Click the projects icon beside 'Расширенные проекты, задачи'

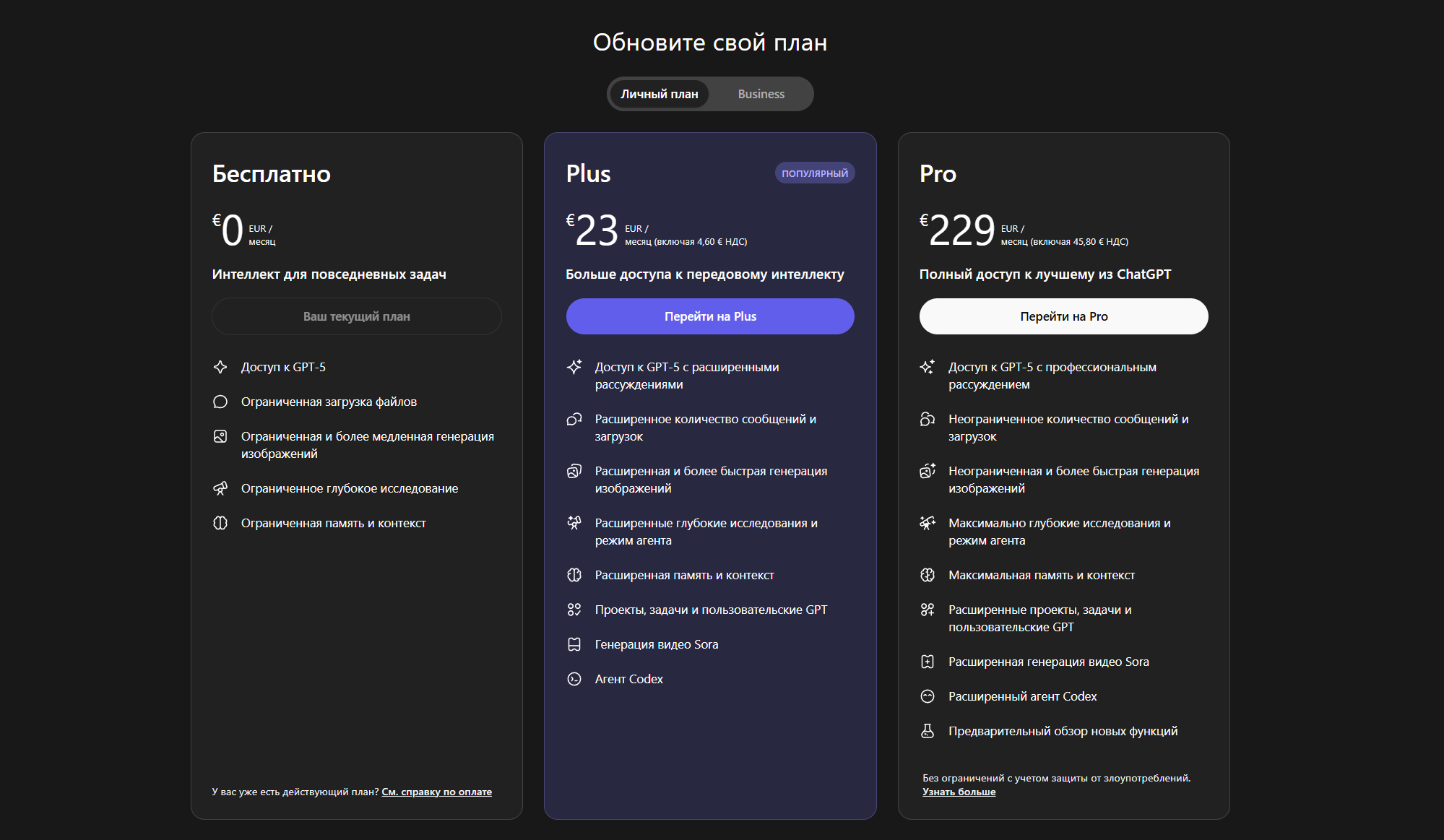[x=928, y=610]
